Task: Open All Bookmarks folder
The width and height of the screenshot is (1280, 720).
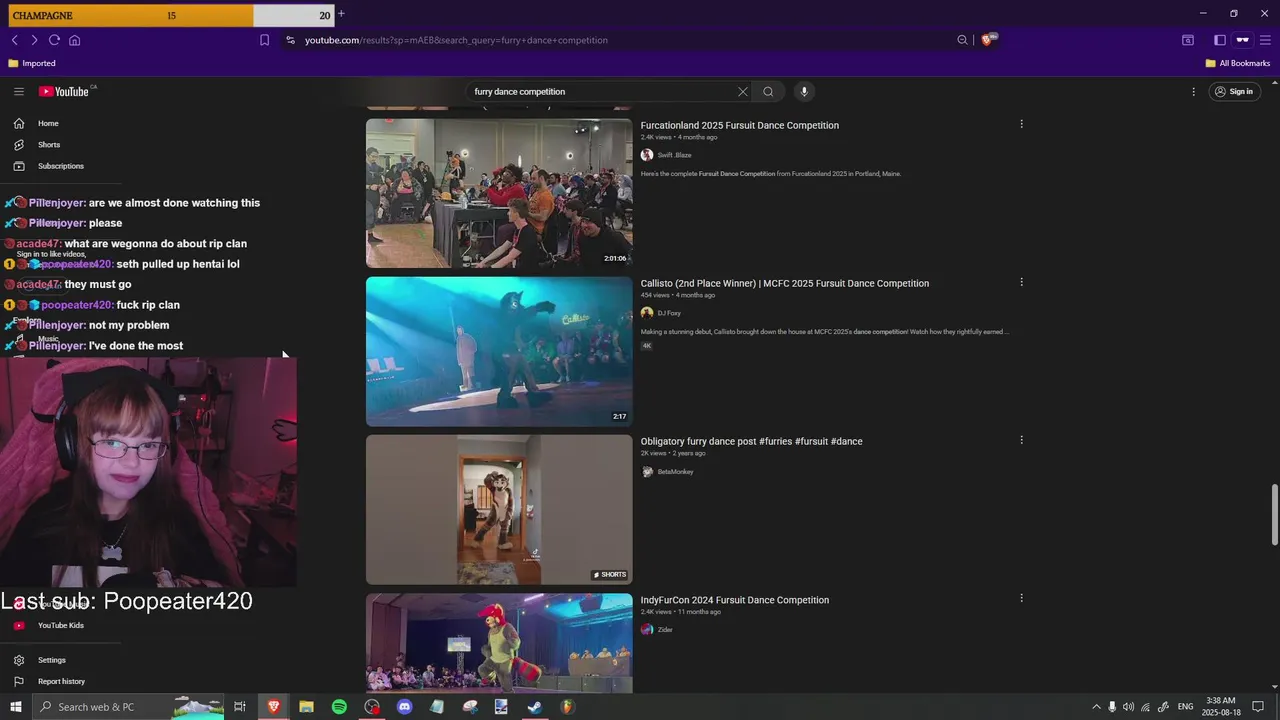Action: click(1237, 63)
